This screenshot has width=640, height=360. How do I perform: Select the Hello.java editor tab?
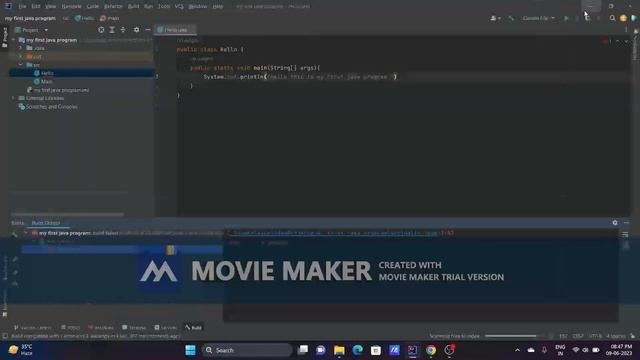(x=176, y=30)
